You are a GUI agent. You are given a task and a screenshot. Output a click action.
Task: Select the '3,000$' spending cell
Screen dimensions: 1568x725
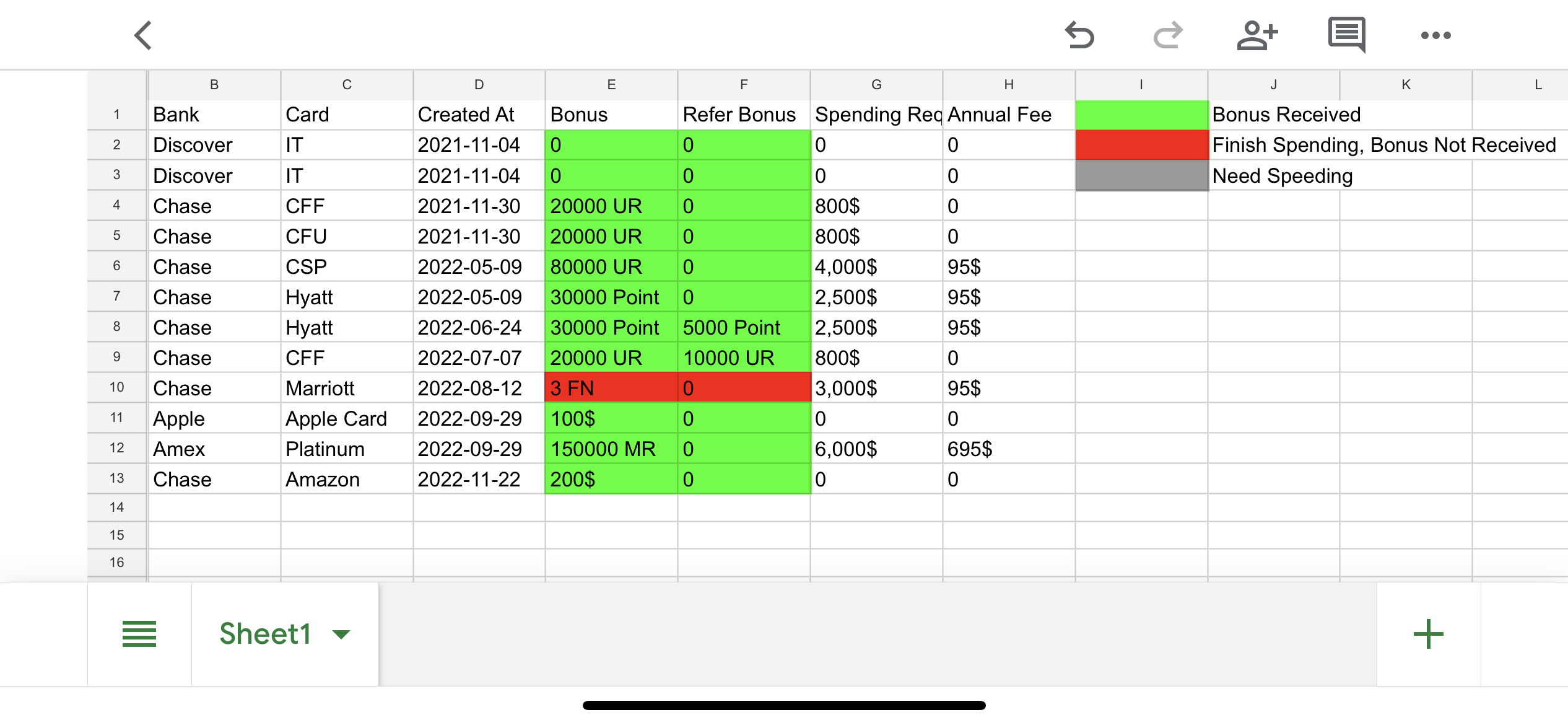(x=876, y=388)
